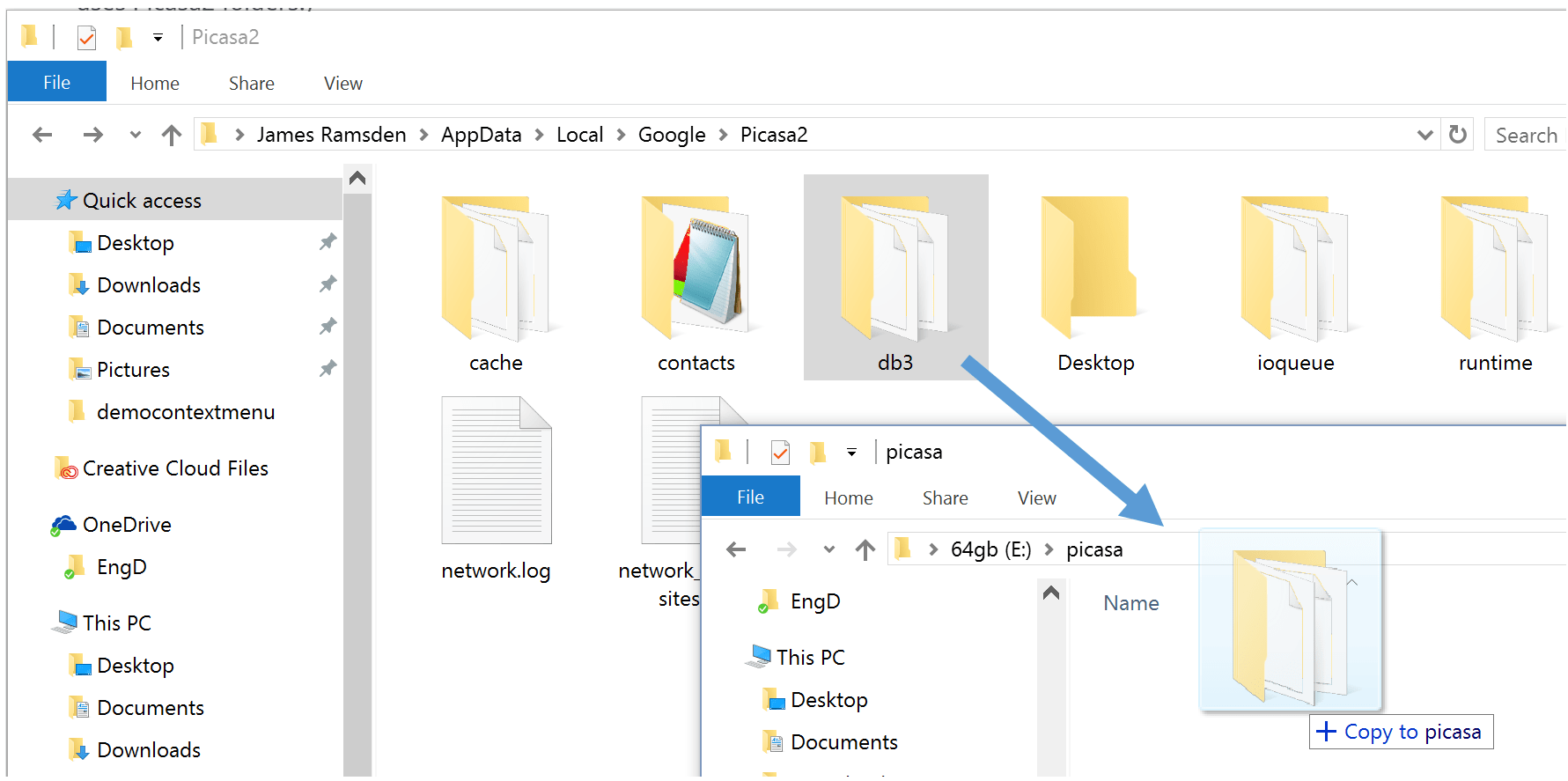Open the View ribbon tab in Picasa2 window

[343, 83]
